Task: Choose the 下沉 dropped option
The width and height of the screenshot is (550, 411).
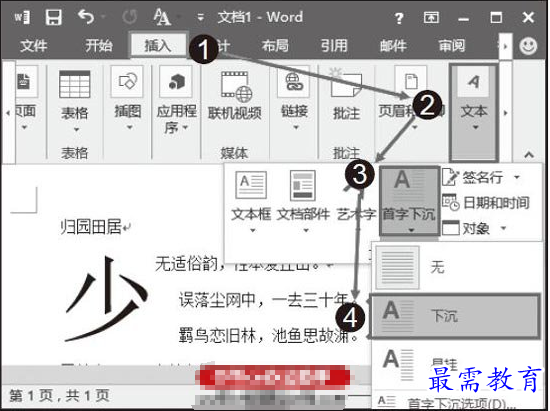Action: pyautogui.click(x=455, y=316)
